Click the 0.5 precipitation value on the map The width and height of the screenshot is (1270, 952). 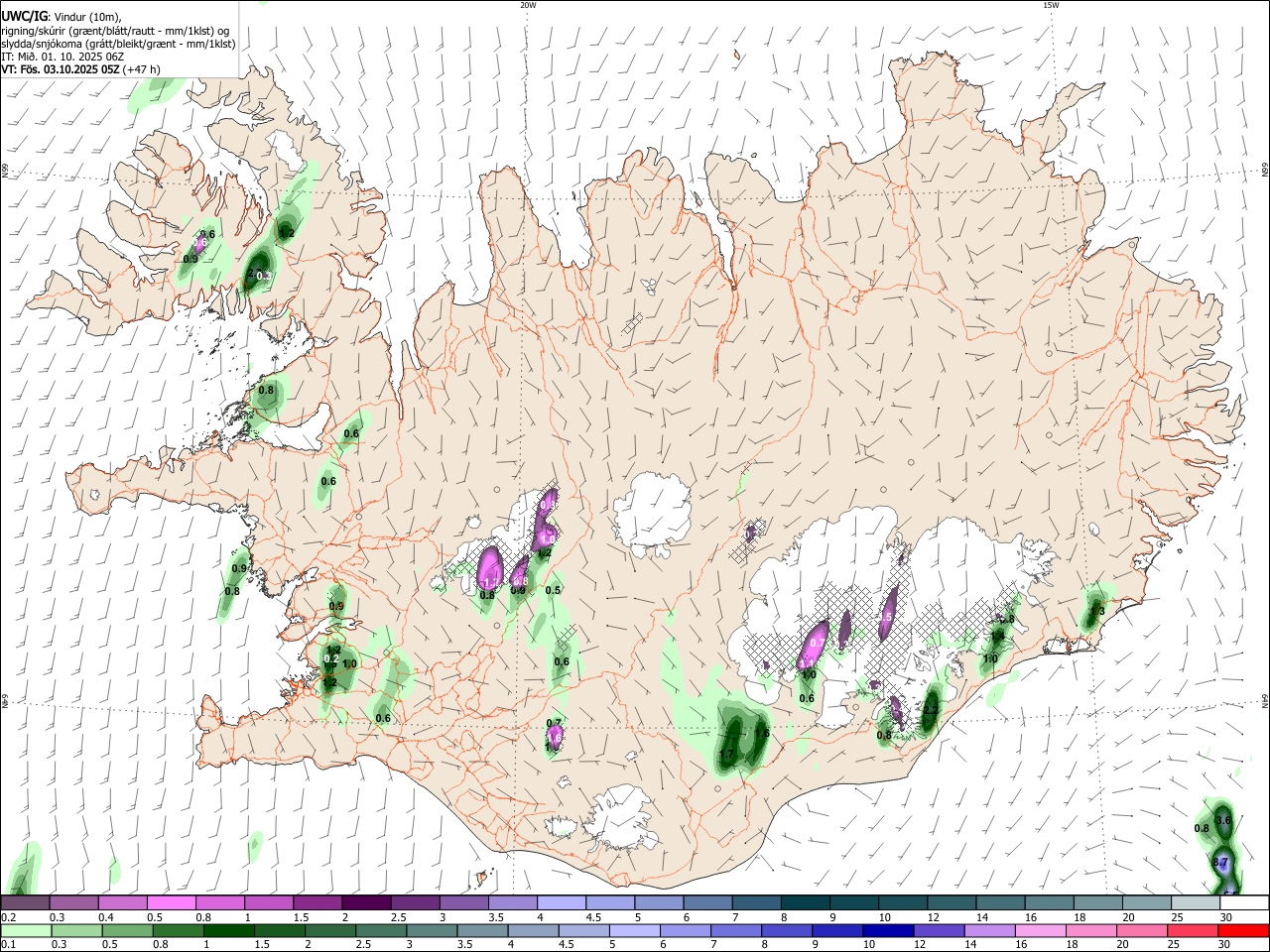pos(554,590)
